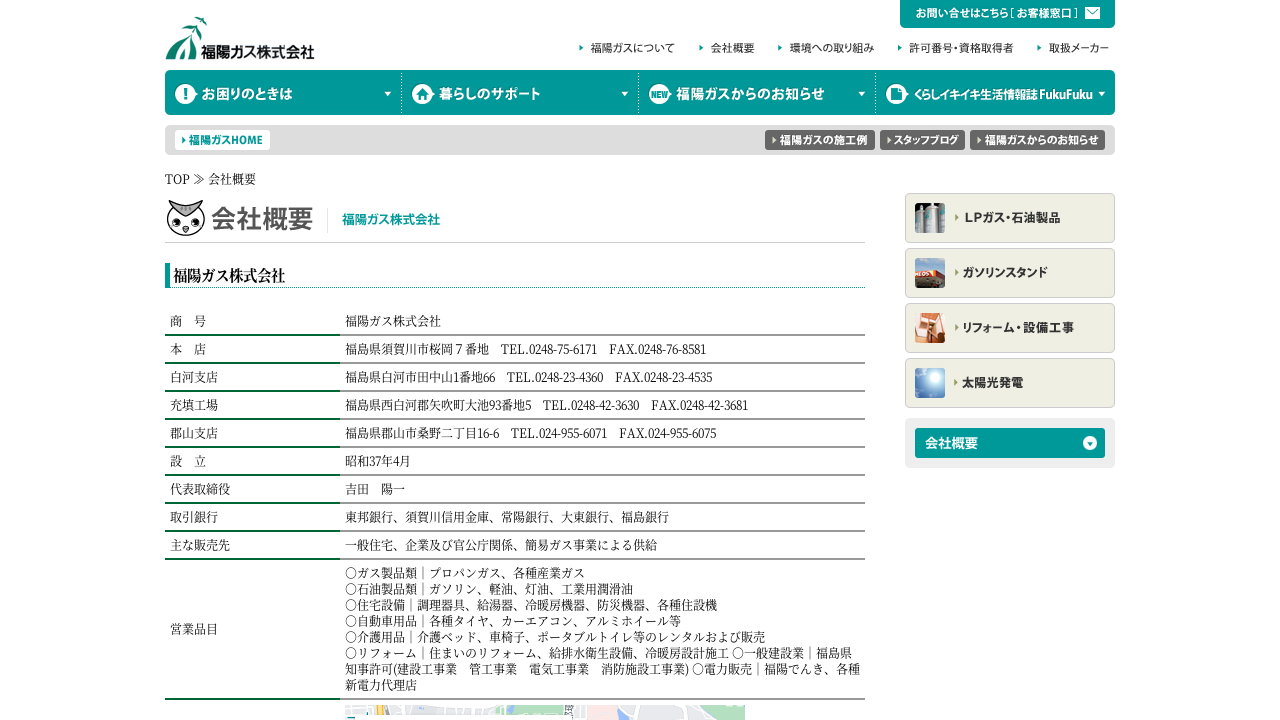This screenshot has height=720, width=1280.
Task: Open the 太陽光発電 sidebar banner
Action: (x=1010, y=383)
